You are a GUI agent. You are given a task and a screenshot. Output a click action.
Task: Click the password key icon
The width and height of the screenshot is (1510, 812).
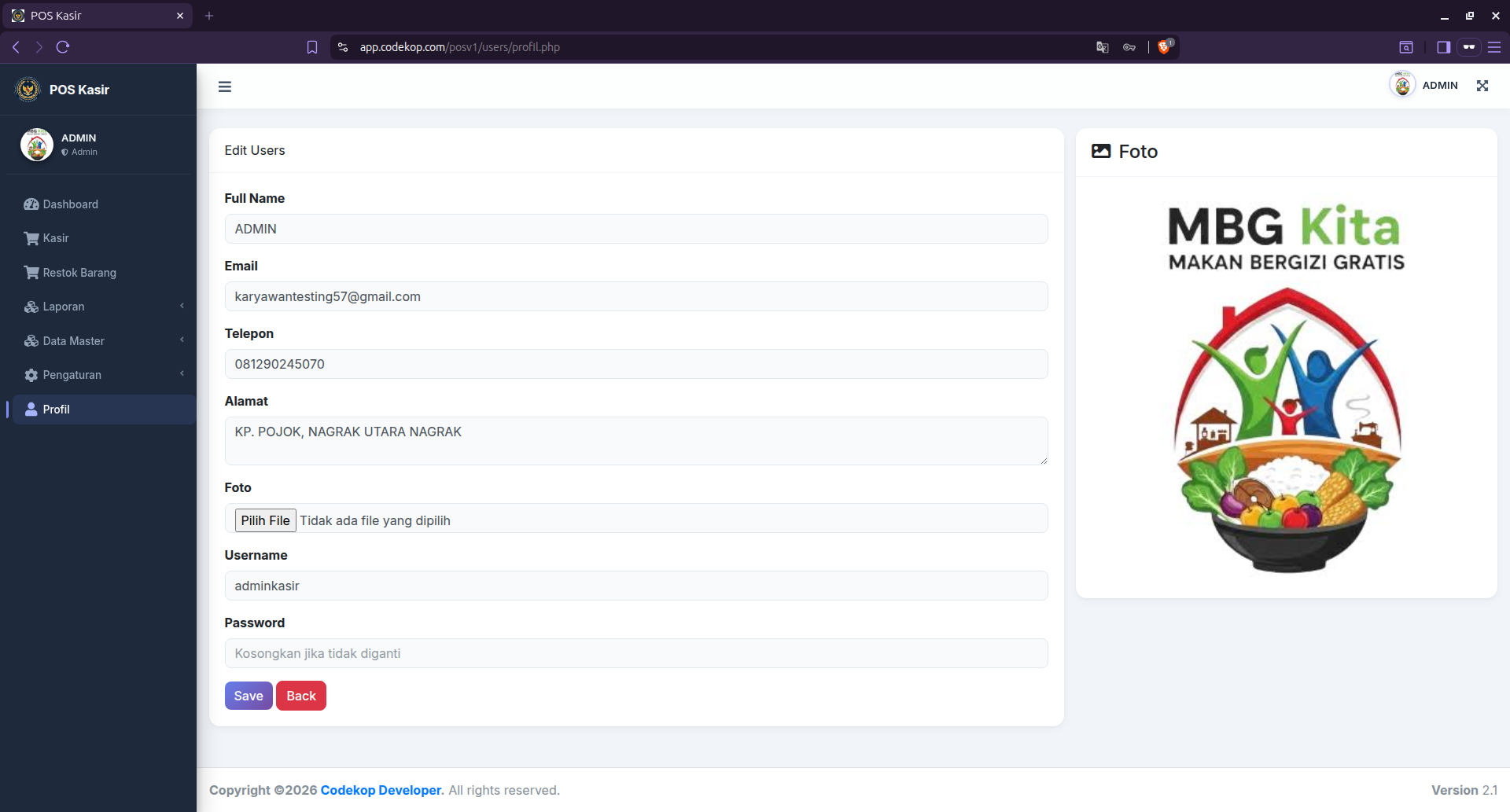point(1129,47)
